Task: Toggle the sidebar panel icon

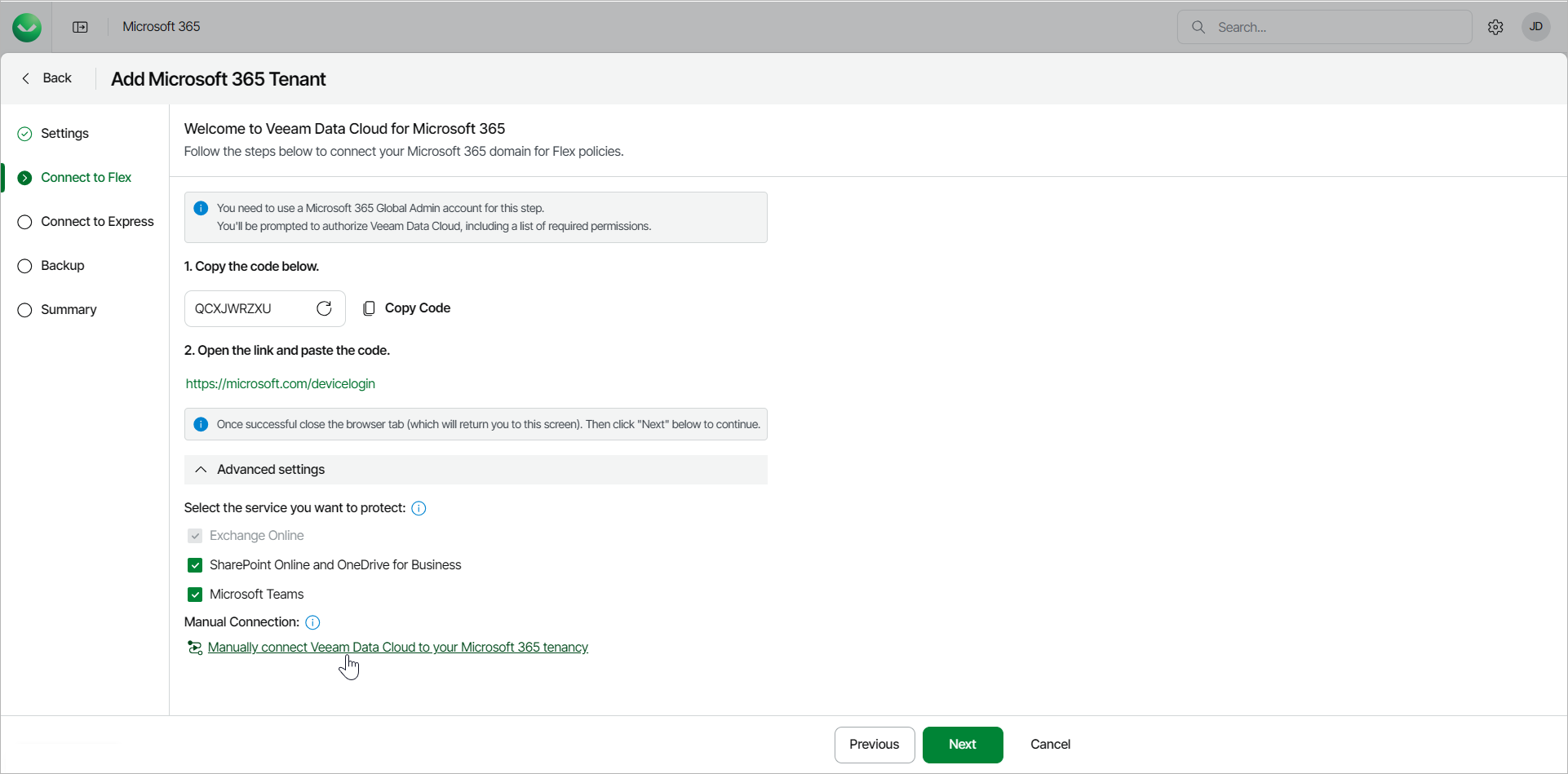Action: [x=80, y=27]
